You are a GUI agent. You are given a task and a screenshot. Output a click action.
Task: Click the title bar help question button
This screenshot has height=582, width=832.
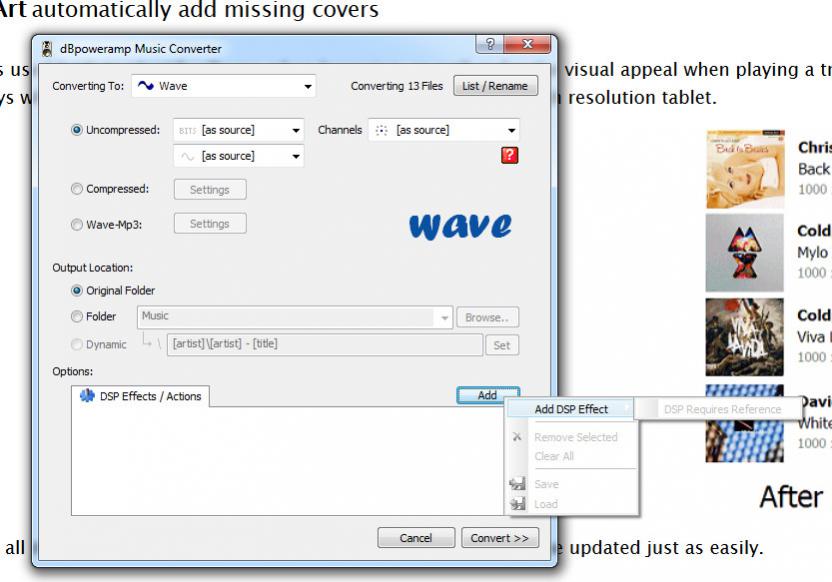[489, 44]
